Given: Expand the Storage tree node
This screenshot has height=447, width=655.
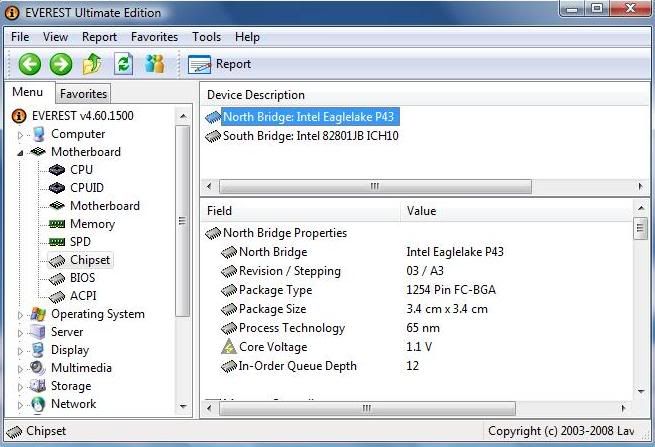Looking at the screenshot, I should point(20,387).
